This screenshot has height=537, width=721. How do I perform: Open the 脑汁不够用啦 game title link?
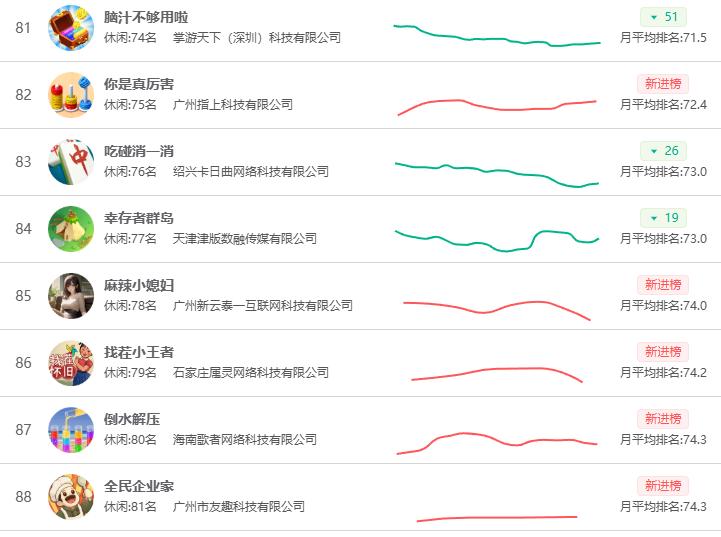point(146,17)
